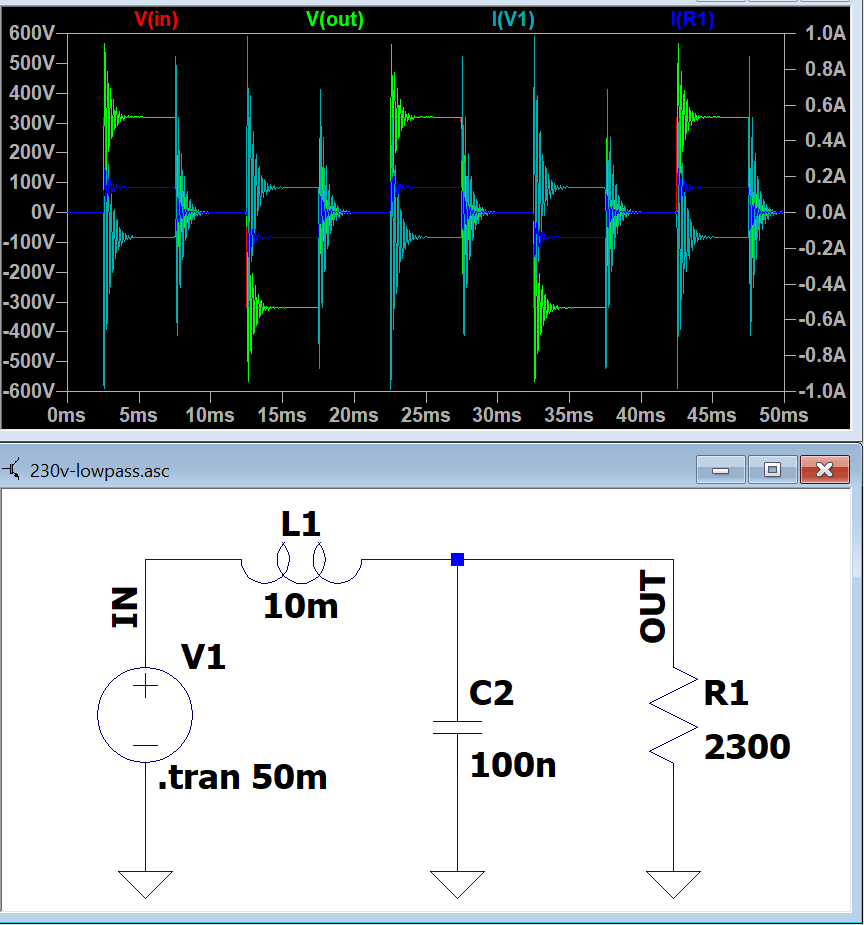Click the 230v-lowpass.asc title bar icon
This screenshot has width=864, height=925.
pyautogui.click(x=12, y=470)
